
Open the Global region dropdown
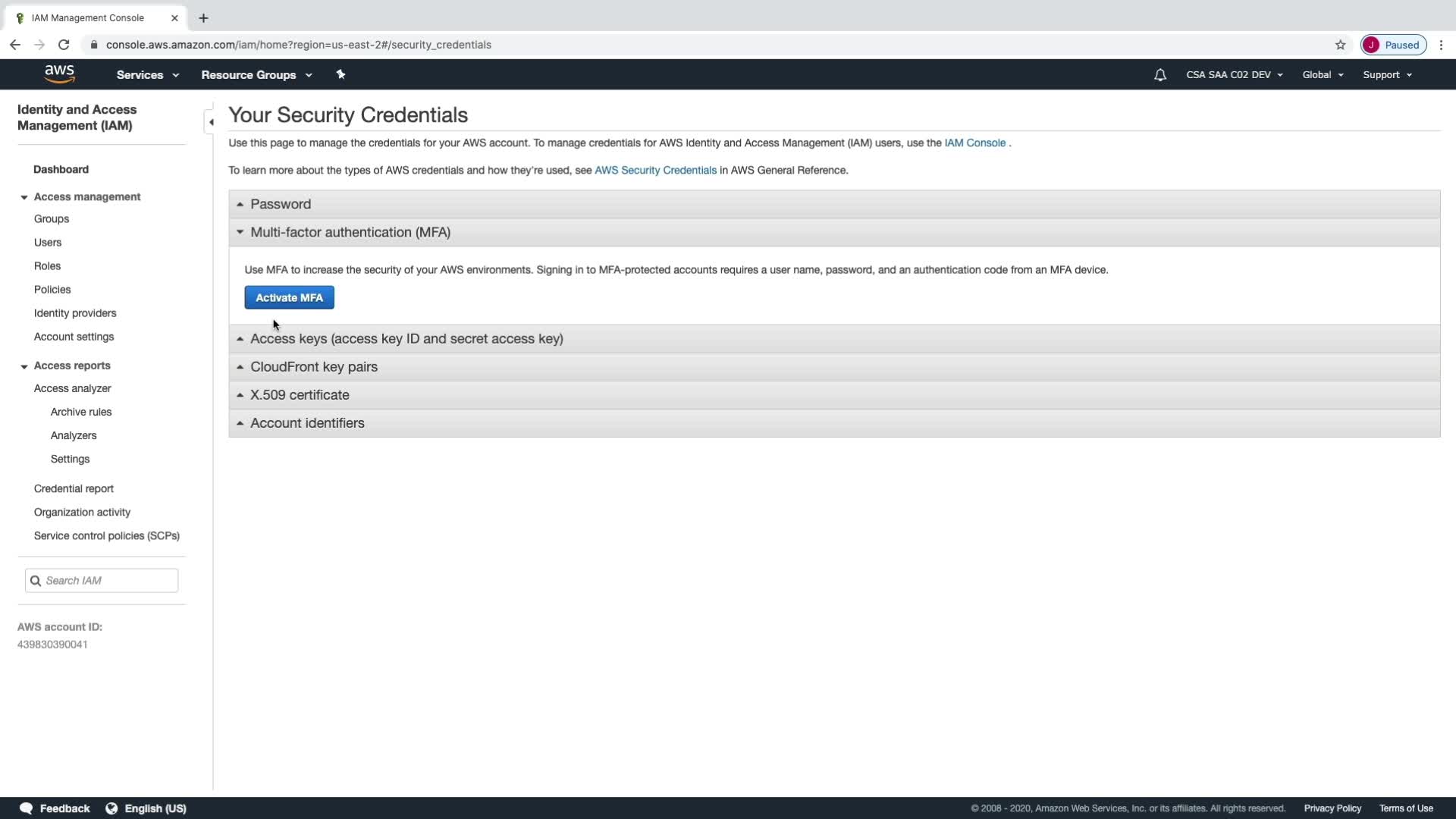1322,75
